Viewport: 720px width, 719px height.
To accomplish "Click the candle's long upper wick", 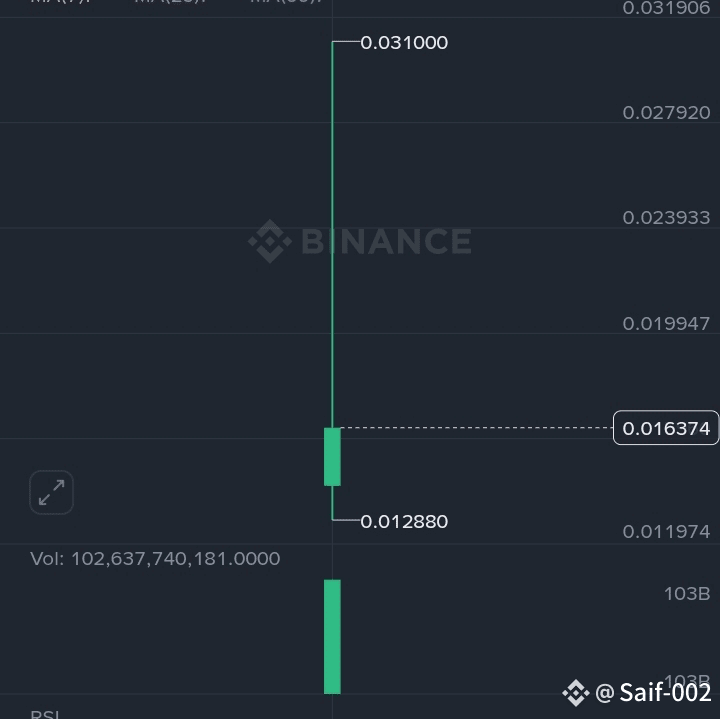I will [332, 234].
